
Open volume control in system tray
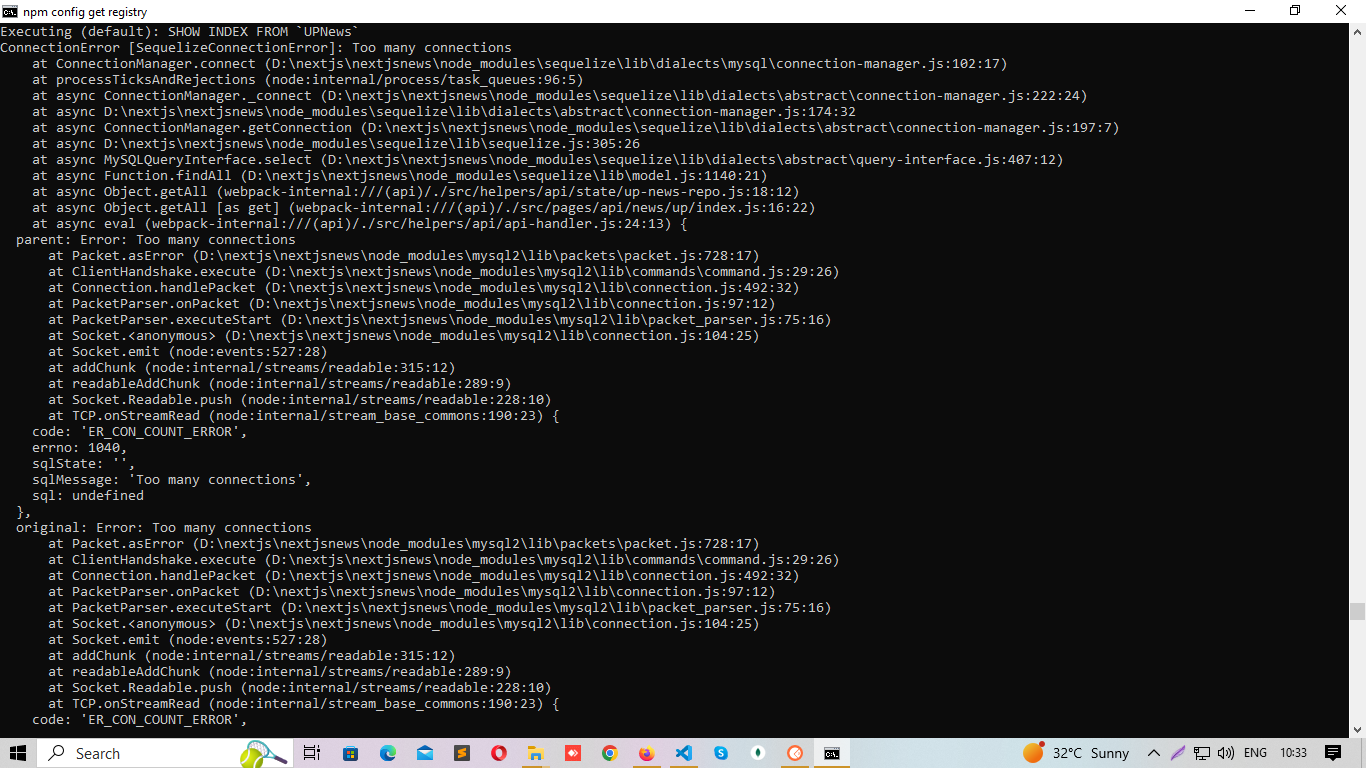pos(1226,753)
